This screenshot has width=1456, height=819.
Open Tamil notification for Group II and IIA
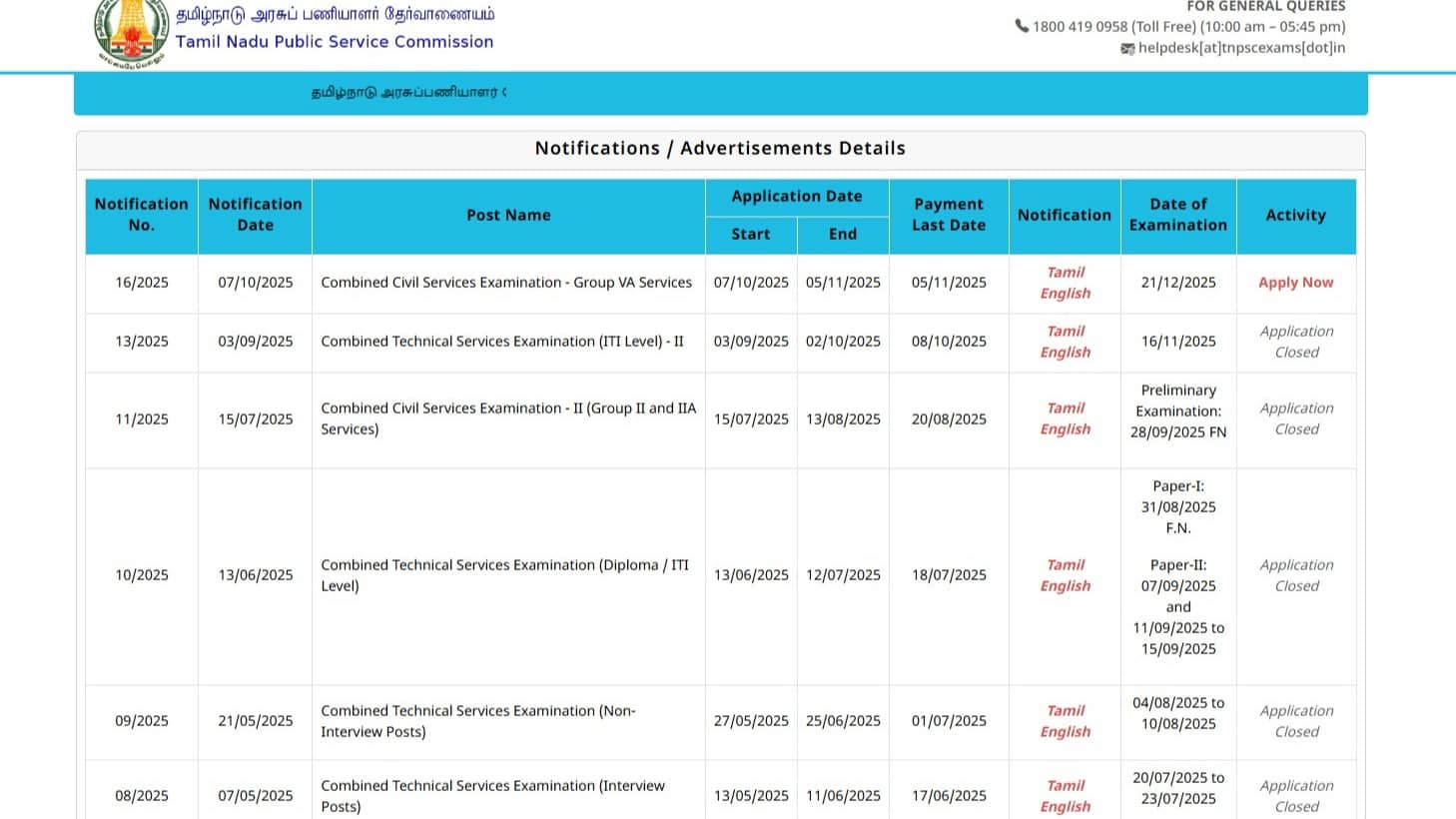click(1065, 408)
